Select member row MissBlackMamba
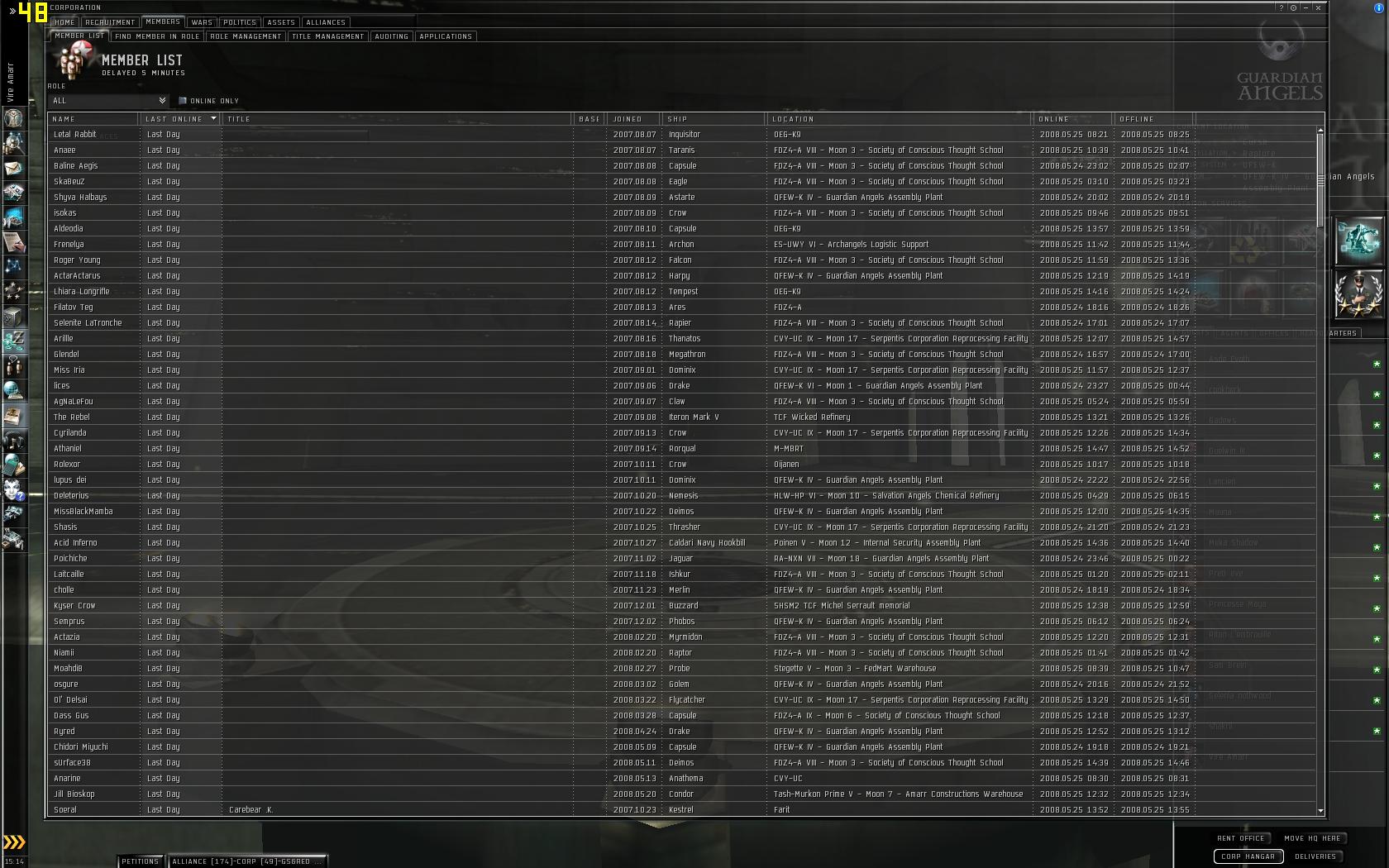The height and width of the screenshot is (868, 1389). pos(681,511)
